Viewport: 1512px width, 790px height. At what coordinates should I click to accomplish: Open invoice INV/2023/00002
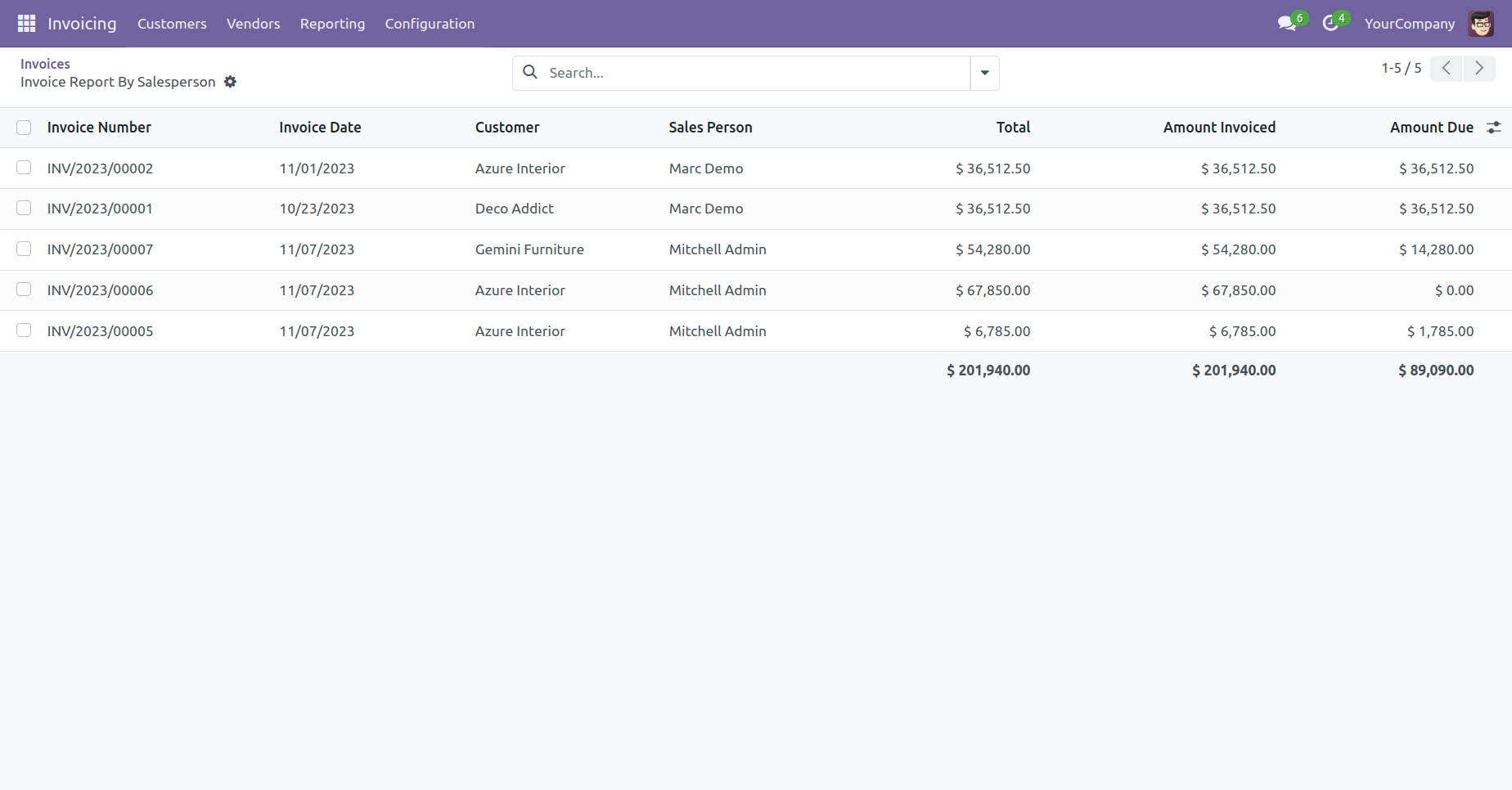pyautogui.click(x=100, y=168)
